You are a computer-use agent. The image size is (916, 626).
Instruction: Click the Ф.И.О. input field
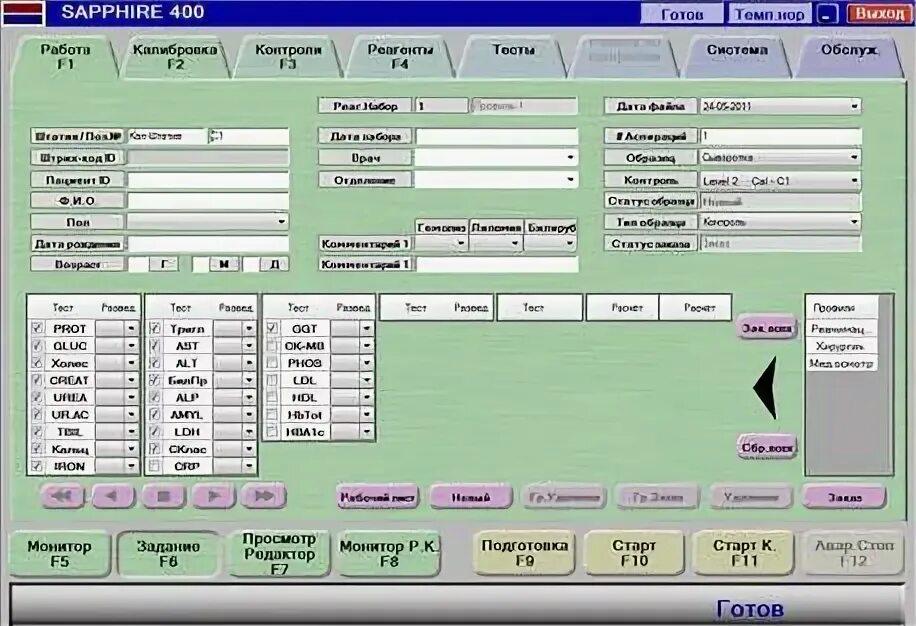[208, 201]
